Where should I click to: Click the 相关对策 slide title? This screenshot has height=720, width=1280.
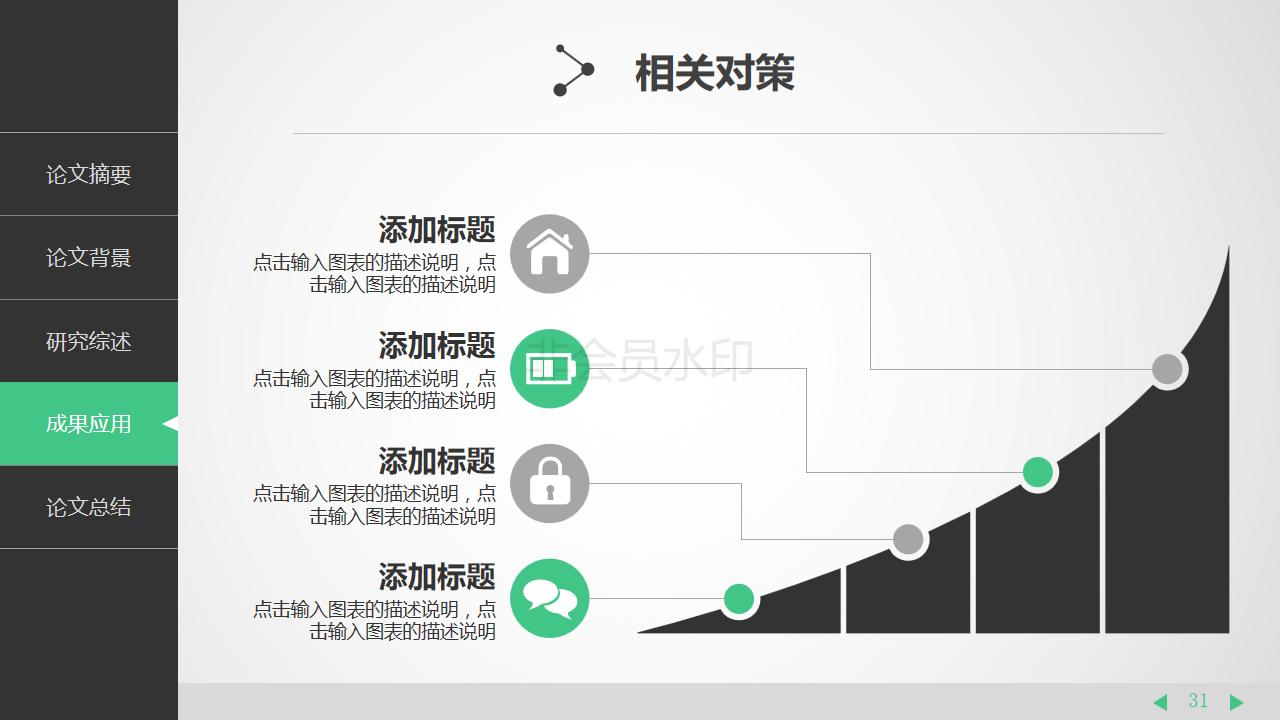pyautogui.click(x=714, y=72)
